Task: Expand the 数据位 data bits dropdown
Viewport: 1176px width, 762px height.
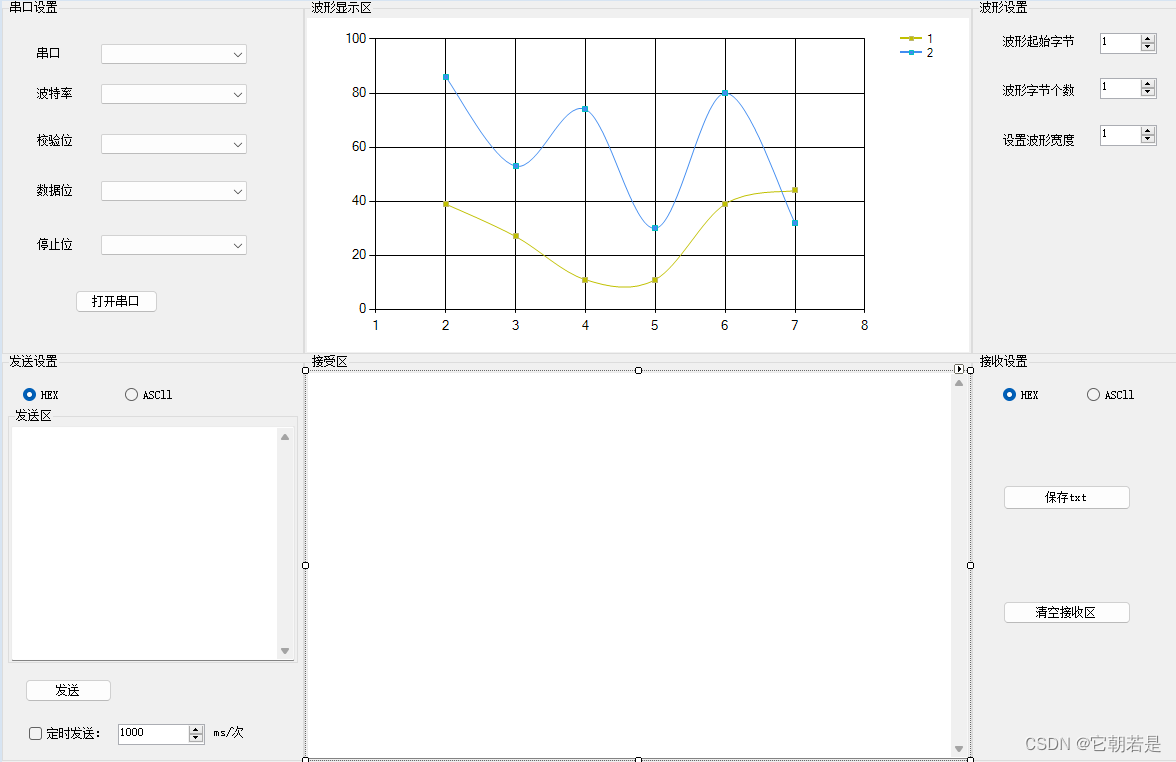Action: [173, 191]
